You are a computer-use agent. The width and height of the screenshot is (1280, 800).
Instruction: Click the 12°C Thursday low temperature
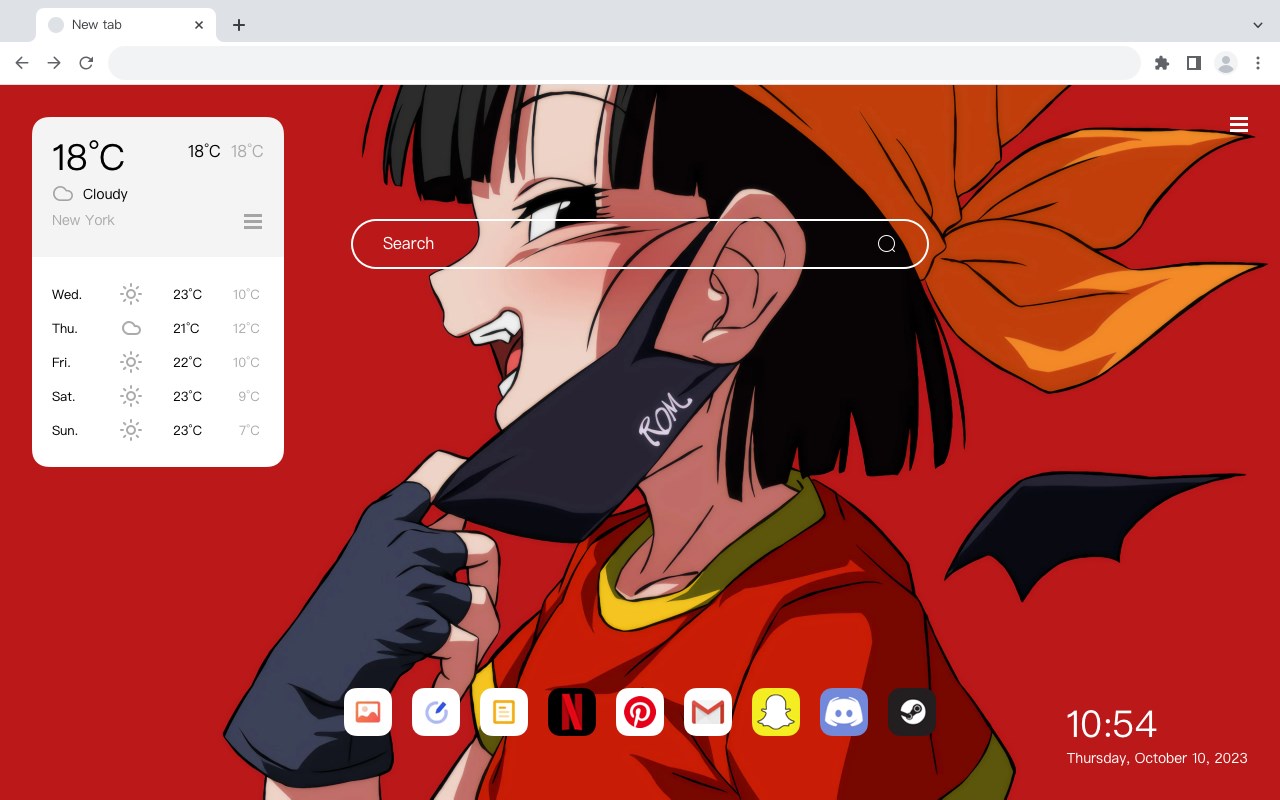pos(247,328)
